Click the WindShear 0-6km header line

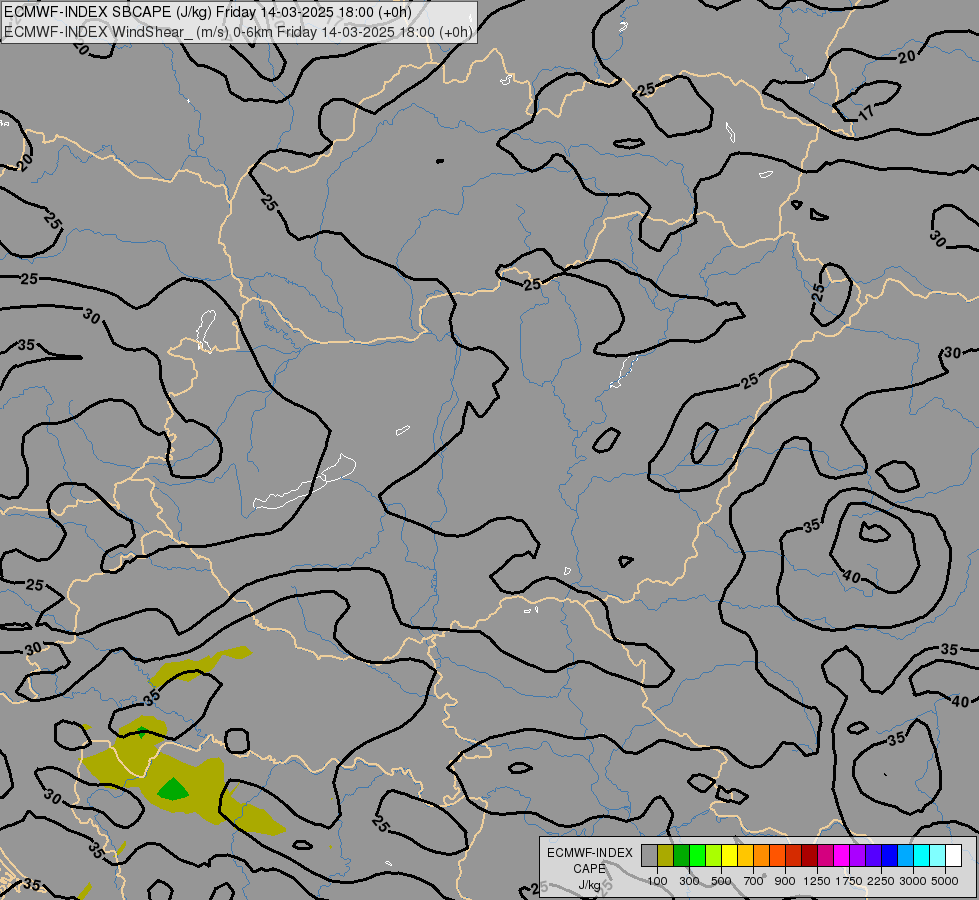coord(238,31)
